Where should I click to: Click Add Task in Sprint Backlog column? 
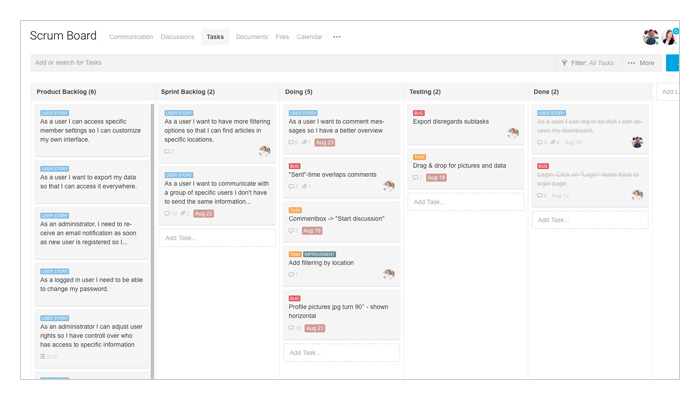[217, 238]
